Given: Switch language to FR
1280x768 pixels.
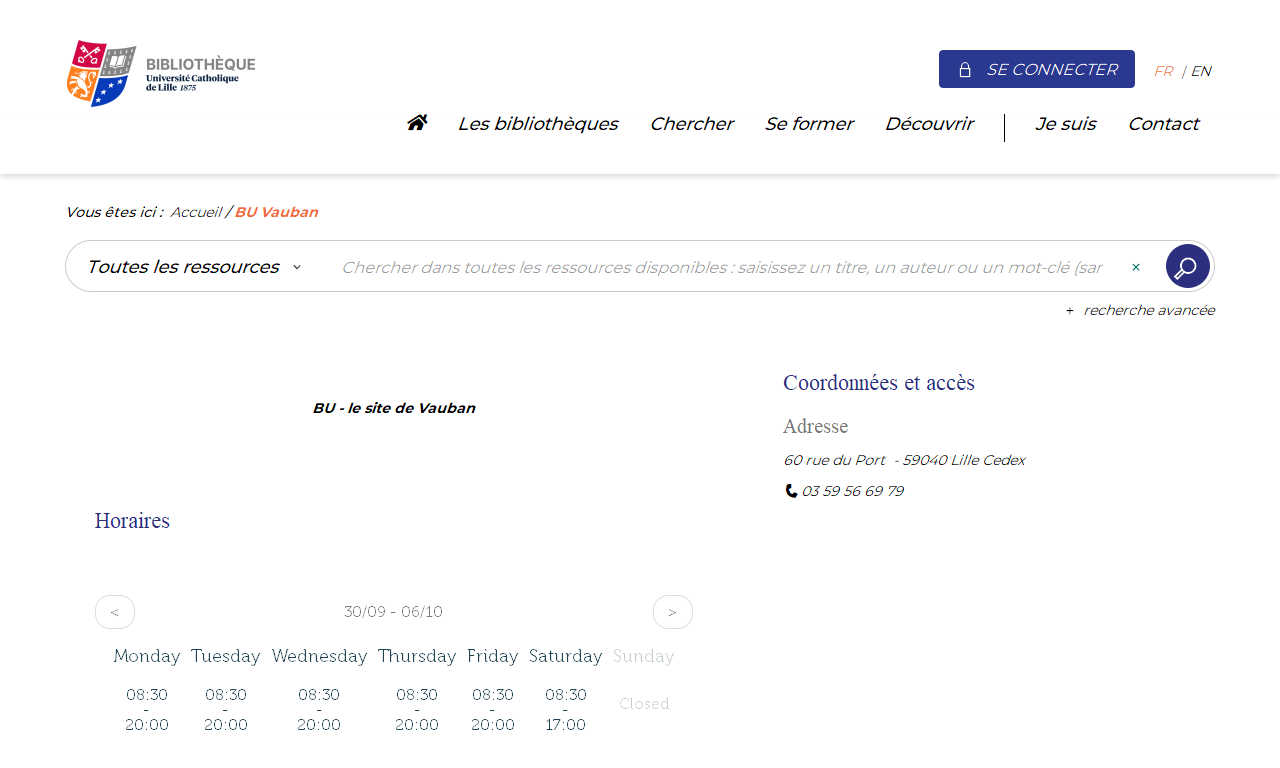Looking at the screenshot, I should (1163, 71).
